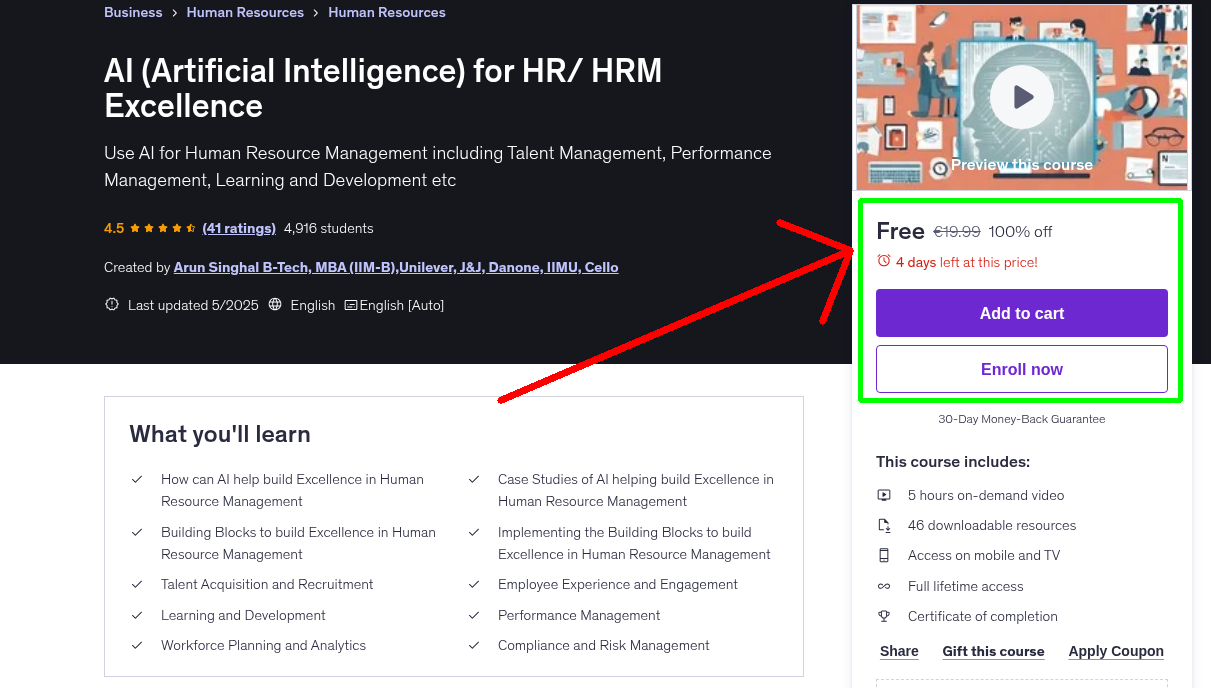Click the globe icon next to English
Image resolution: width=1211 pixels, height=688 pixels.
(275, 304)
